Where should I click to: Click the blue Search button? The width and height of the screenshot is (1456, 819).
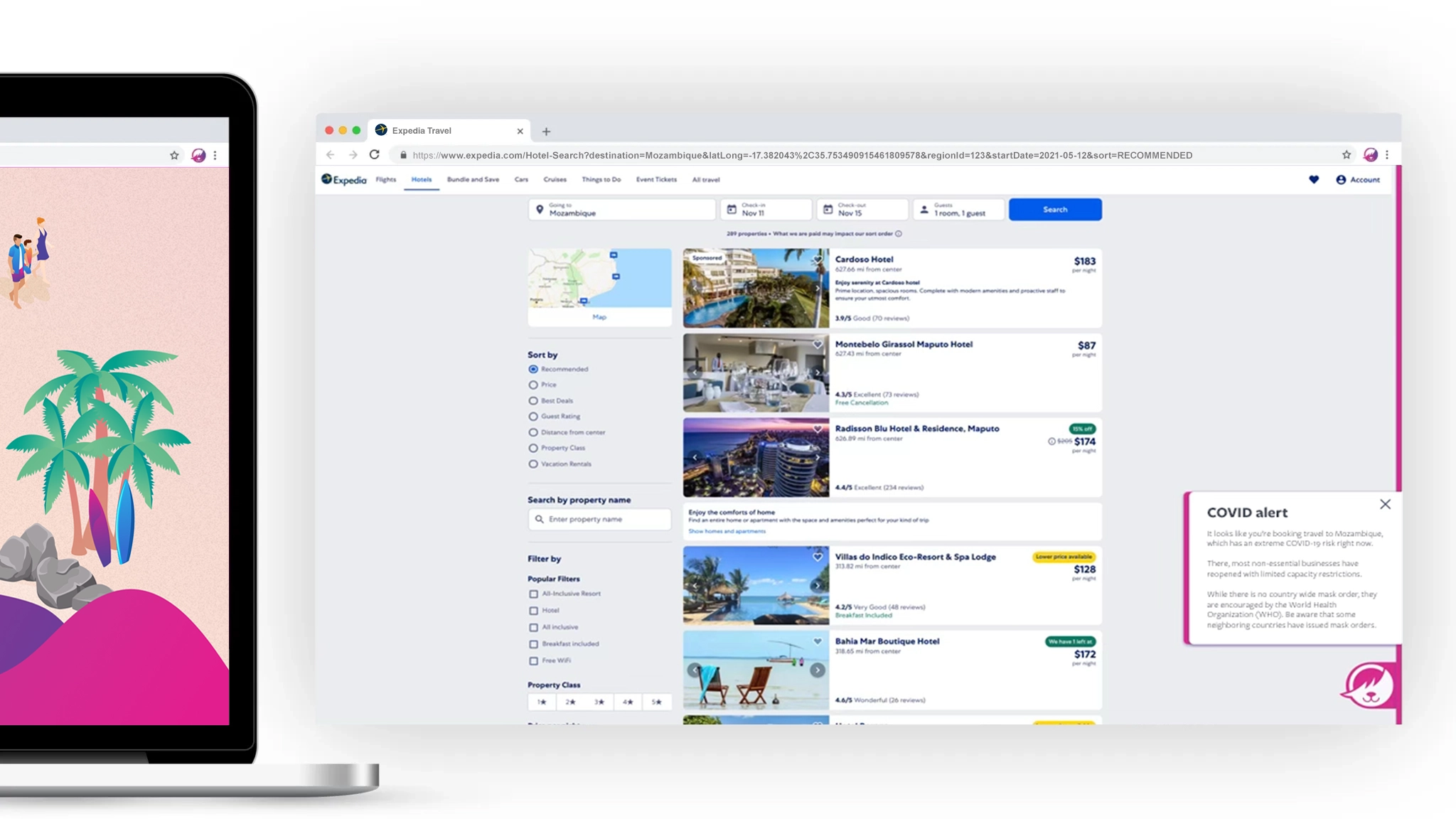point(1055,210)
